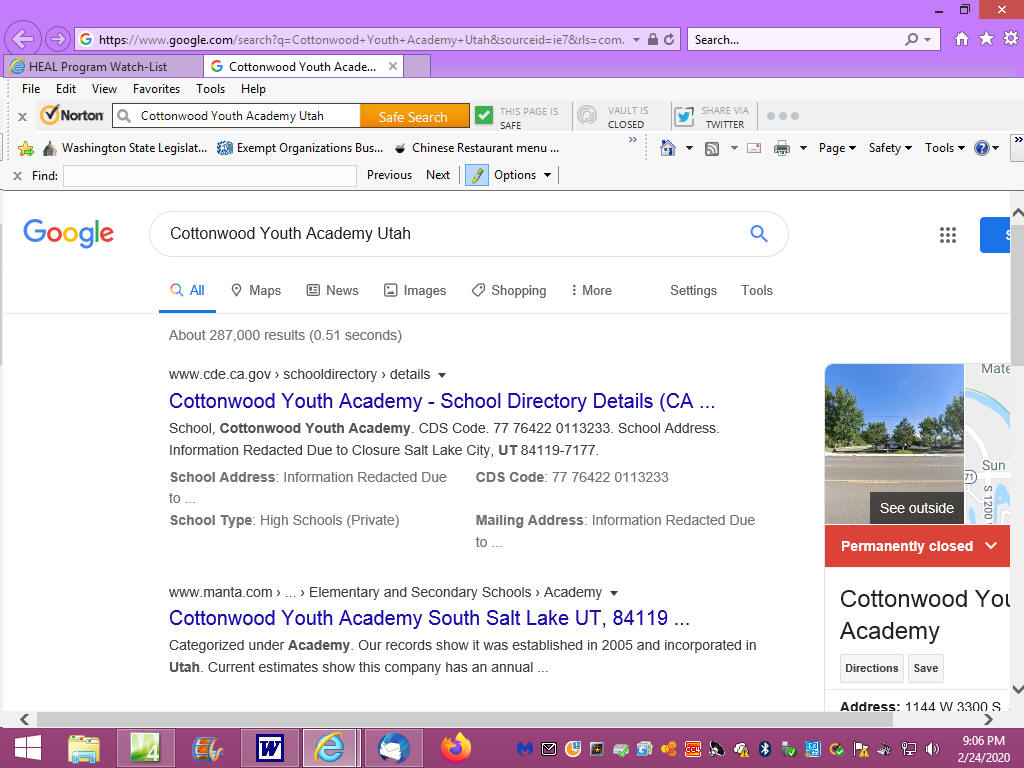Open File Explorer from the taskbar
Screen dimensions: 1024x768
(x=84, y=748)
